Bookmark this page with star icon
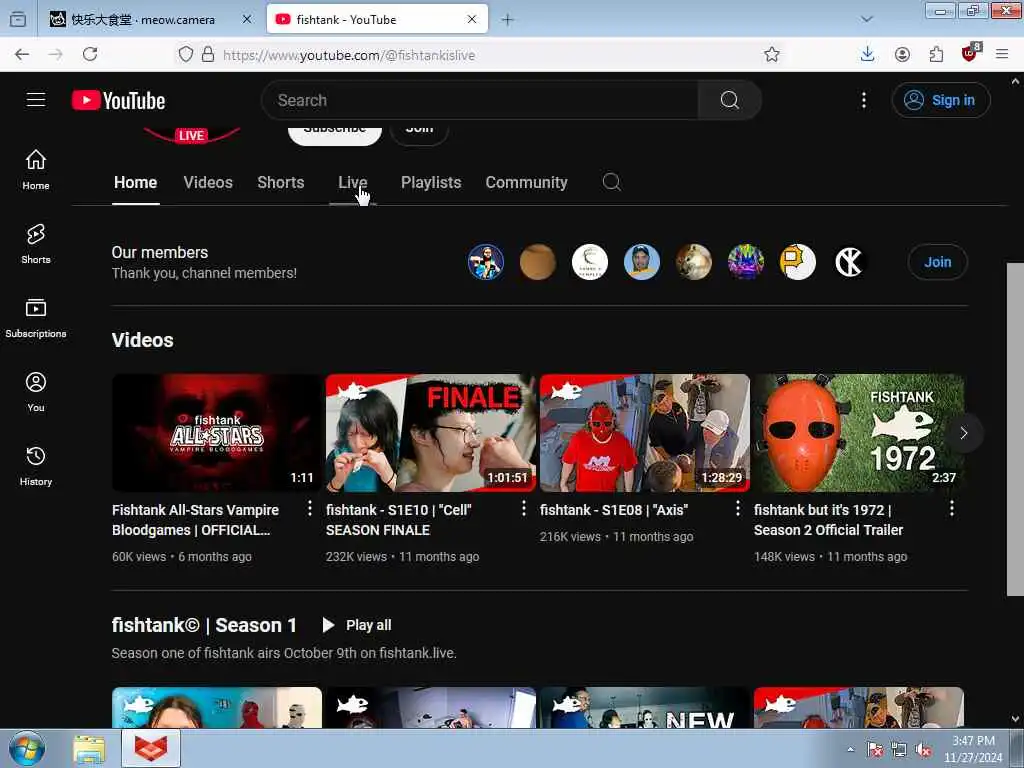 pyautogui.click(x=772, y=55)
